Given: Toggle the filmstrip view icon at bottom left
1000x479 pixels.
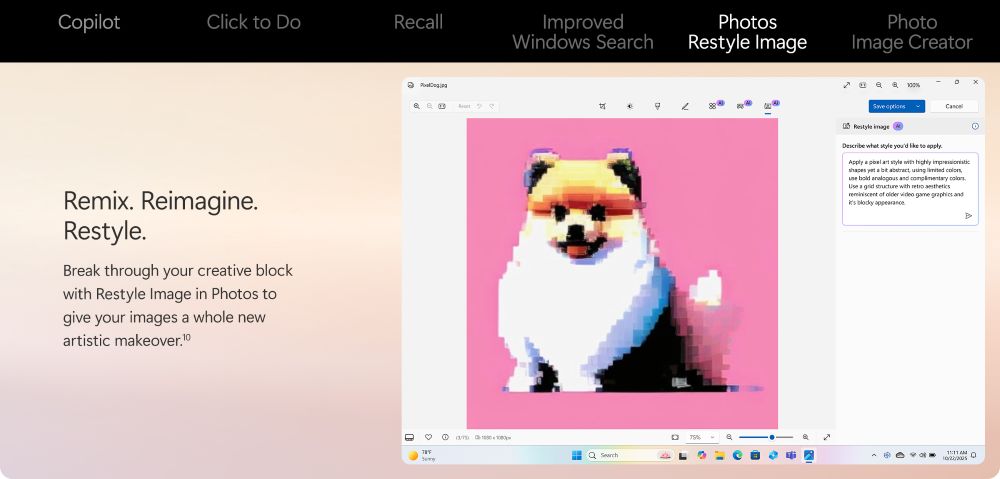Looking at the screenshot, I should [x=410, y=437].
